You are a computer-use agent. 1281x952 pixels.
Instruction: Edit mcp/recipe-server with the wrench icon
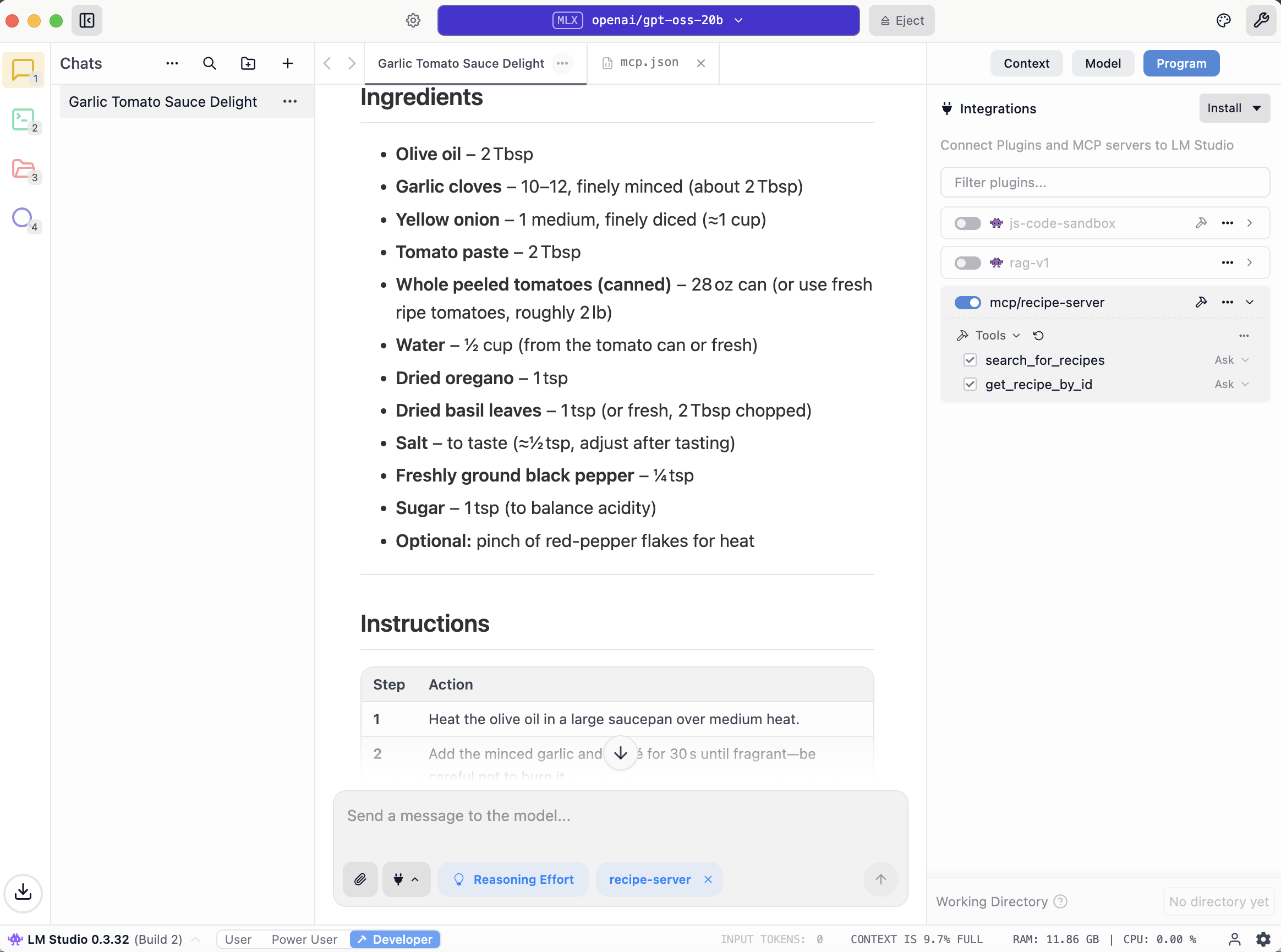[x=1201, y=302]
